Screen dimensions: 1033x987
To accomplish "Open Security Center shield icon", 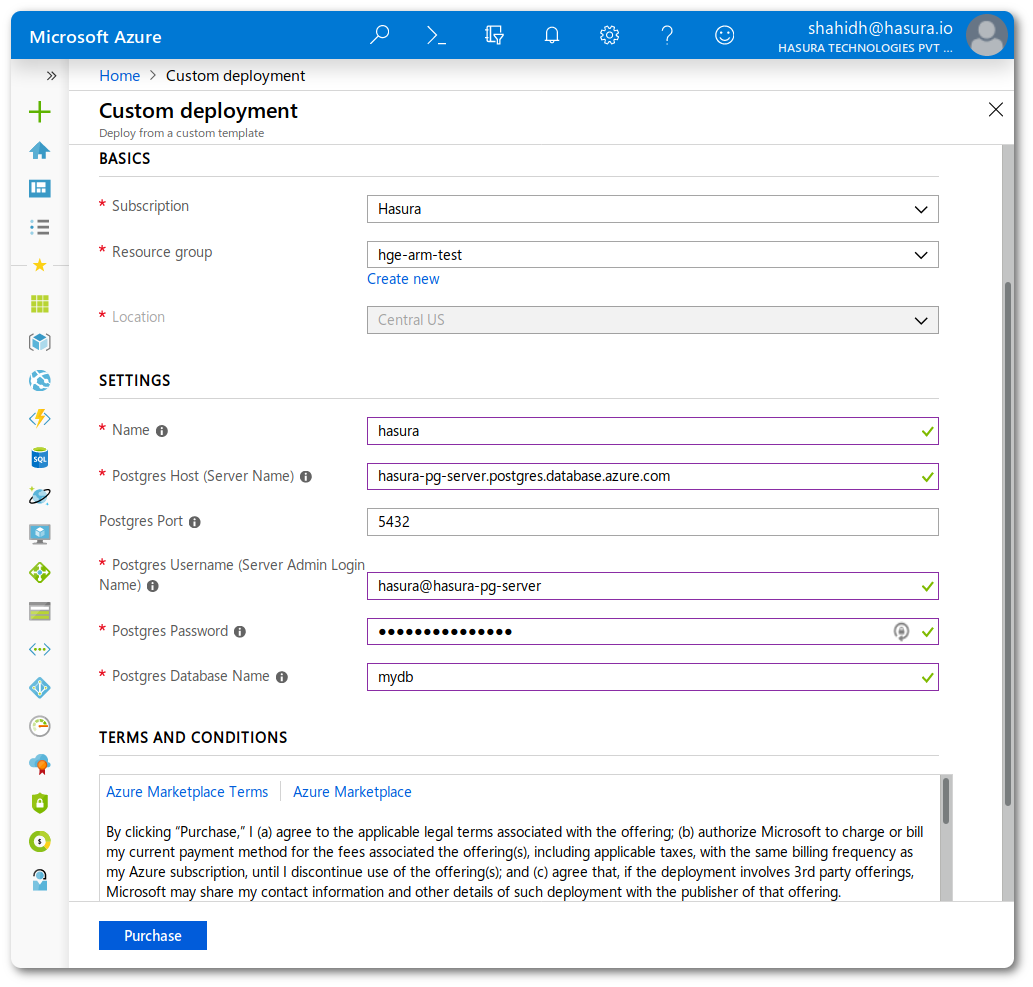I will [40, 803].
